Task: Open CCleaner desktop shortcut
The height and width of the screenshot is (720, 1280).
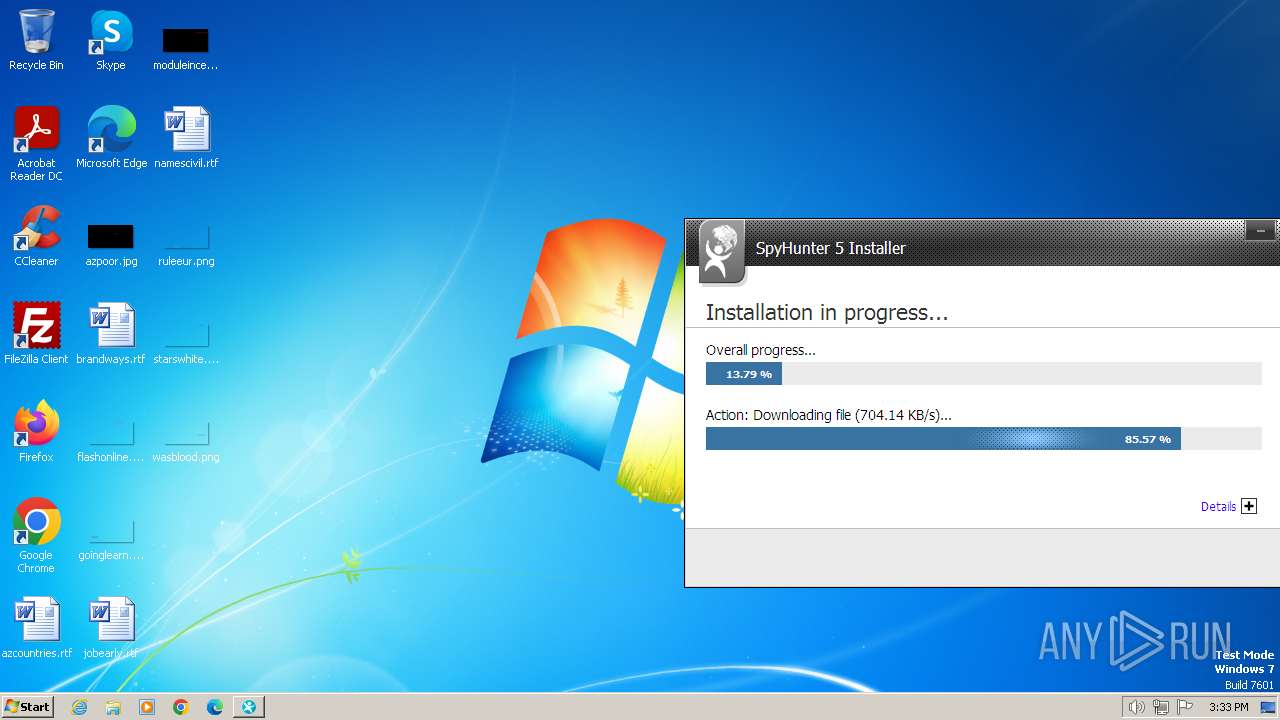Action: click(36, 235)
